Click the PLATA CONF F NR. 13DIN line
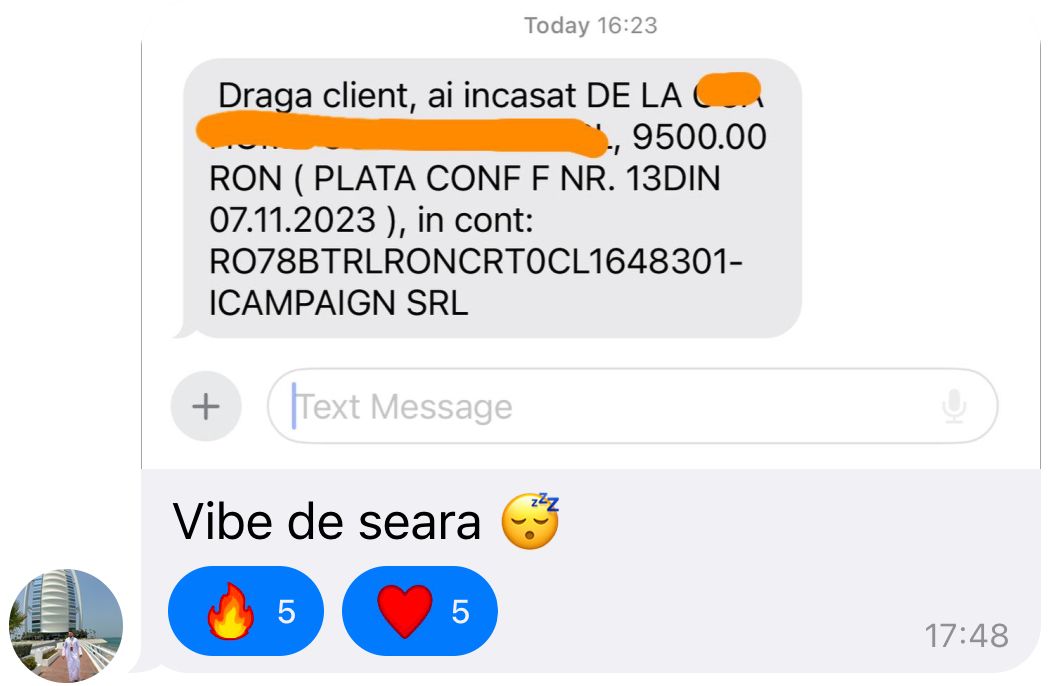 click(x=464, y=179)
